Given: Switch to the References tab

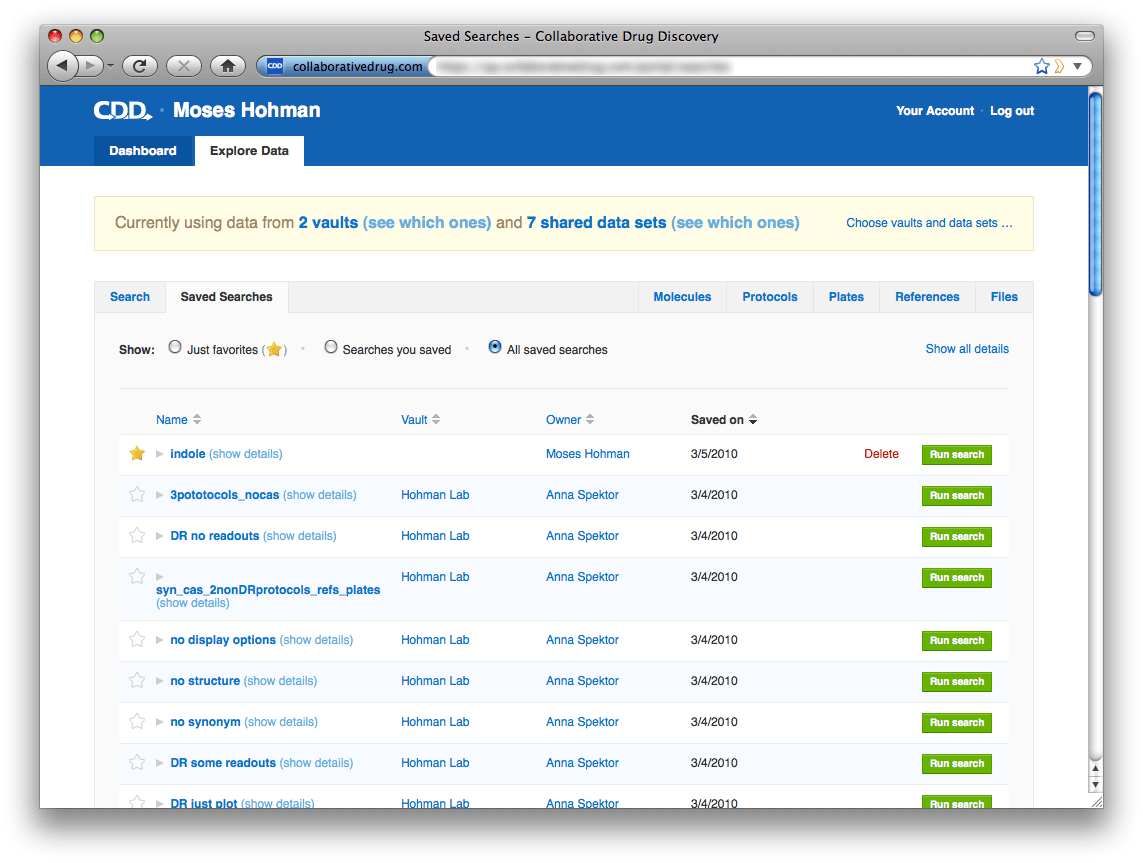Looking at the screenshot, I should pyautogui.click(x=927, y=297).
